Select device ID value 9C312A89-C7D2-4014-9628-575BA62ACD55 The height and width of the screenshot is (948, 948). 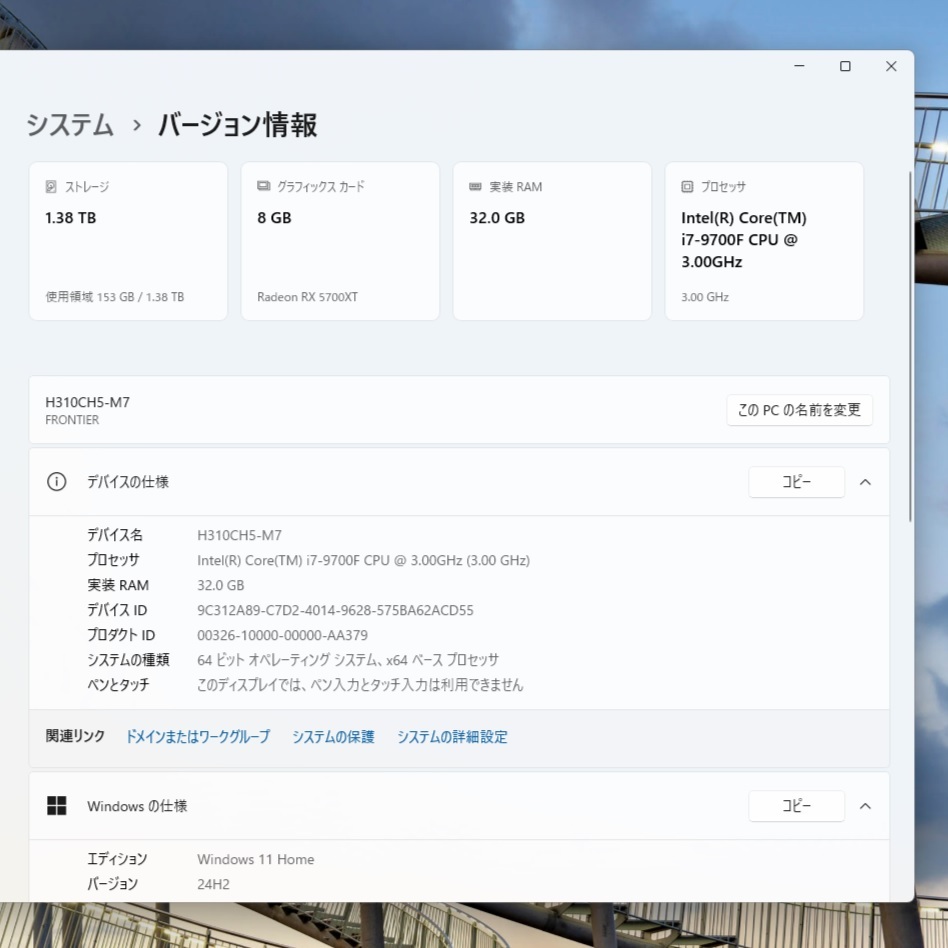tap(335, 610)
